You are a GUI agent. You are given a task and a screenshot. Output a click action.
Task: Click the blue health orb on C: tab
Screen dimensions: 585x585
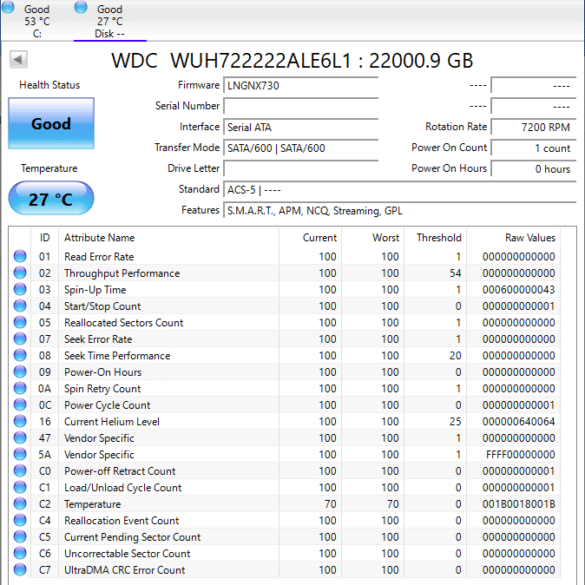tap(8, 7)
